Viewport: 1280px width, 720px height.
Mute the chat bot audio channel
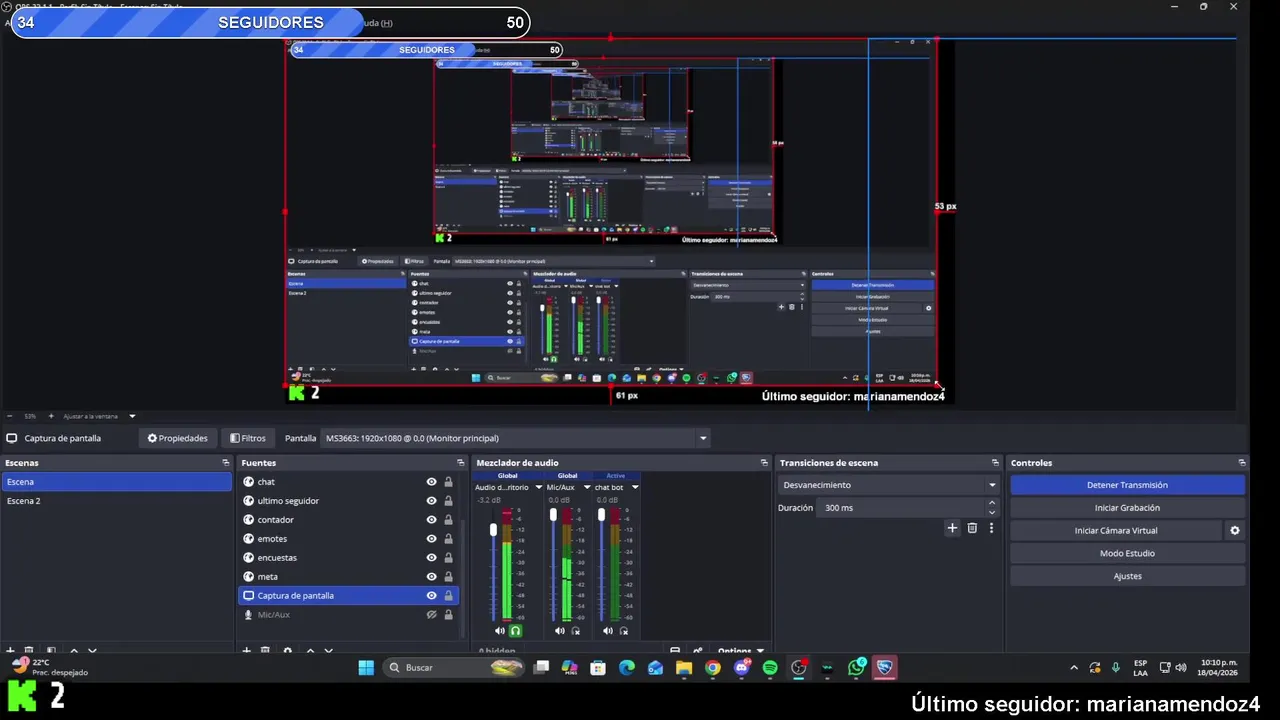point(607,631)
